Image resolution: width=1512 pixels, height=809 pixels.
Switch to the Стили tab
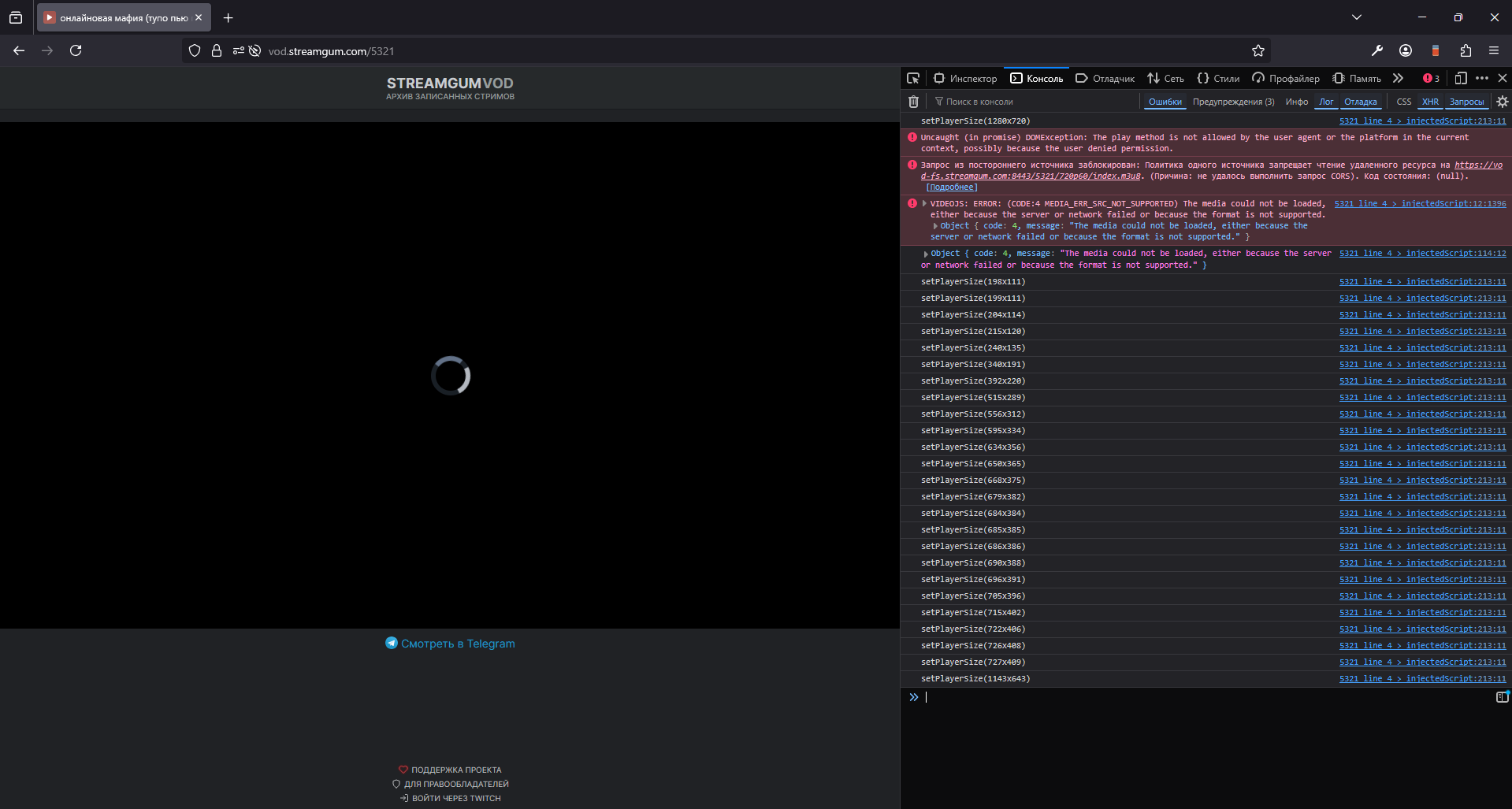coord(1218,78)
